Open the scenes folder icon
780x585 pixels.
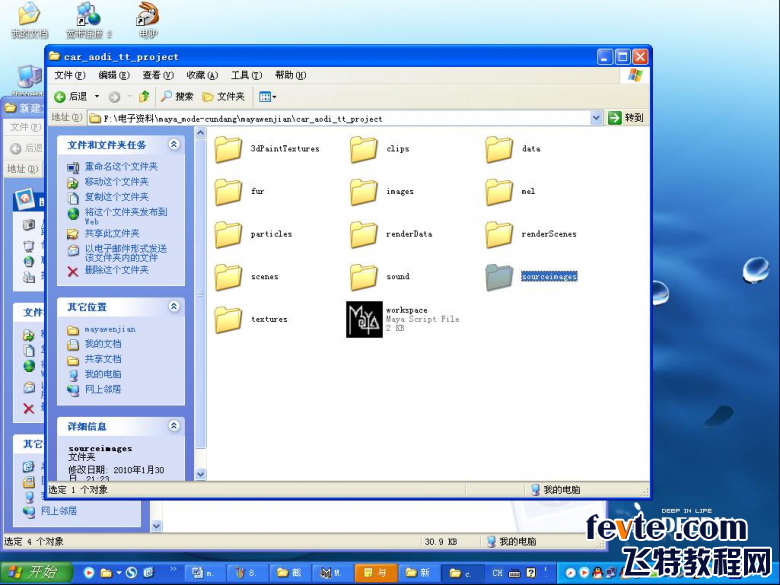pos(228,277)
